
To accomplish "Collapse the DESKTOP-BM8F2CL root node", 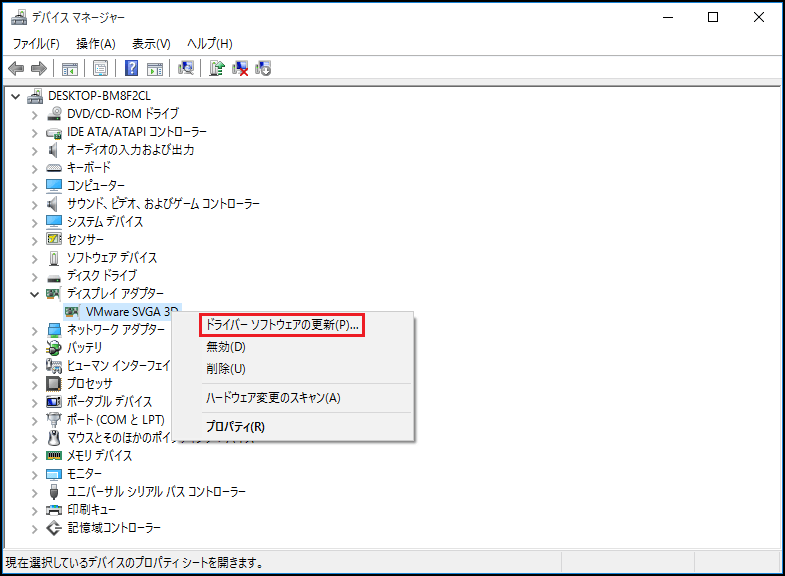I will click(16, 96).
